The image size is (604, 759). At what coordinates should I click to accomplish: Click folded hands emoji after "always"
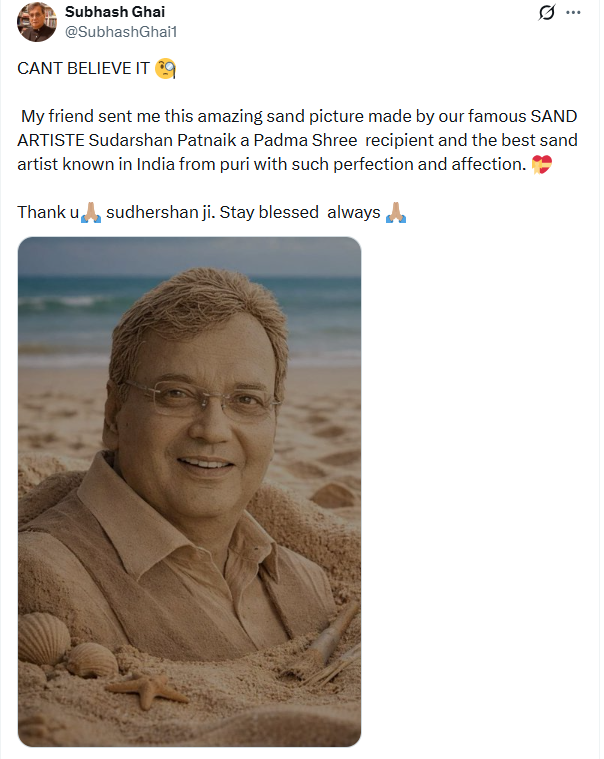(395, 213)
